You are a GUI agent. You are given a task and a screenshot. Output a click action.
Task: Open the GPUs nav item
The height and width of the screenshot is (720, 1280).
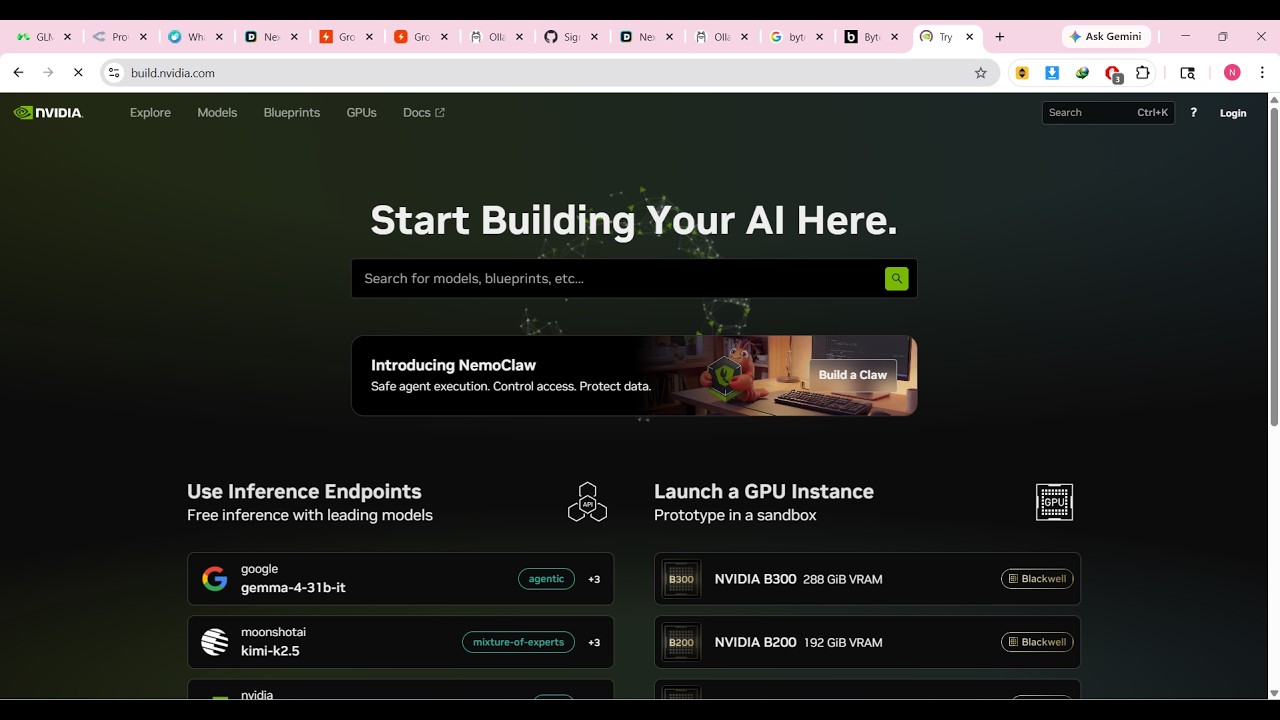click(362, 113)
